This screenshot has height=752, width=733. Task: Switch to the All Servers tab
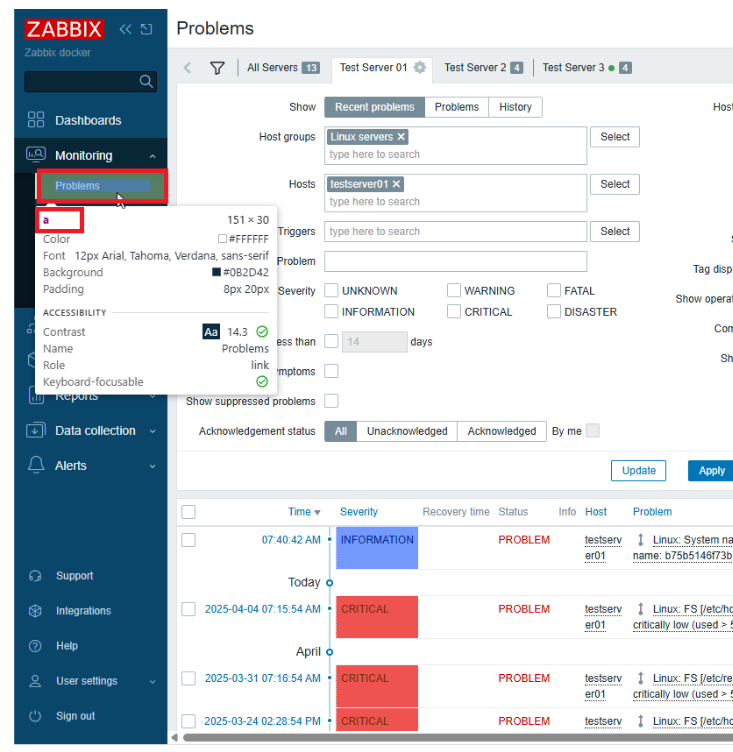[283, 68]
